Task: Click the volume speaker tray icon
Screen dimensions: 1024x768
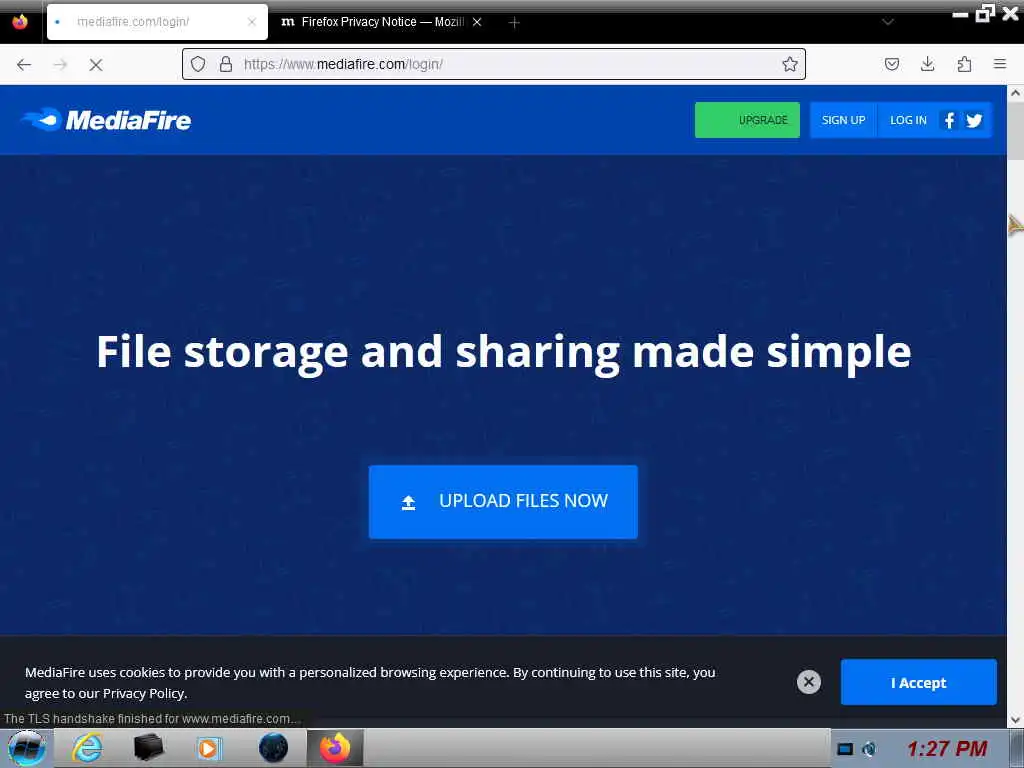Action: pos(869,748)
